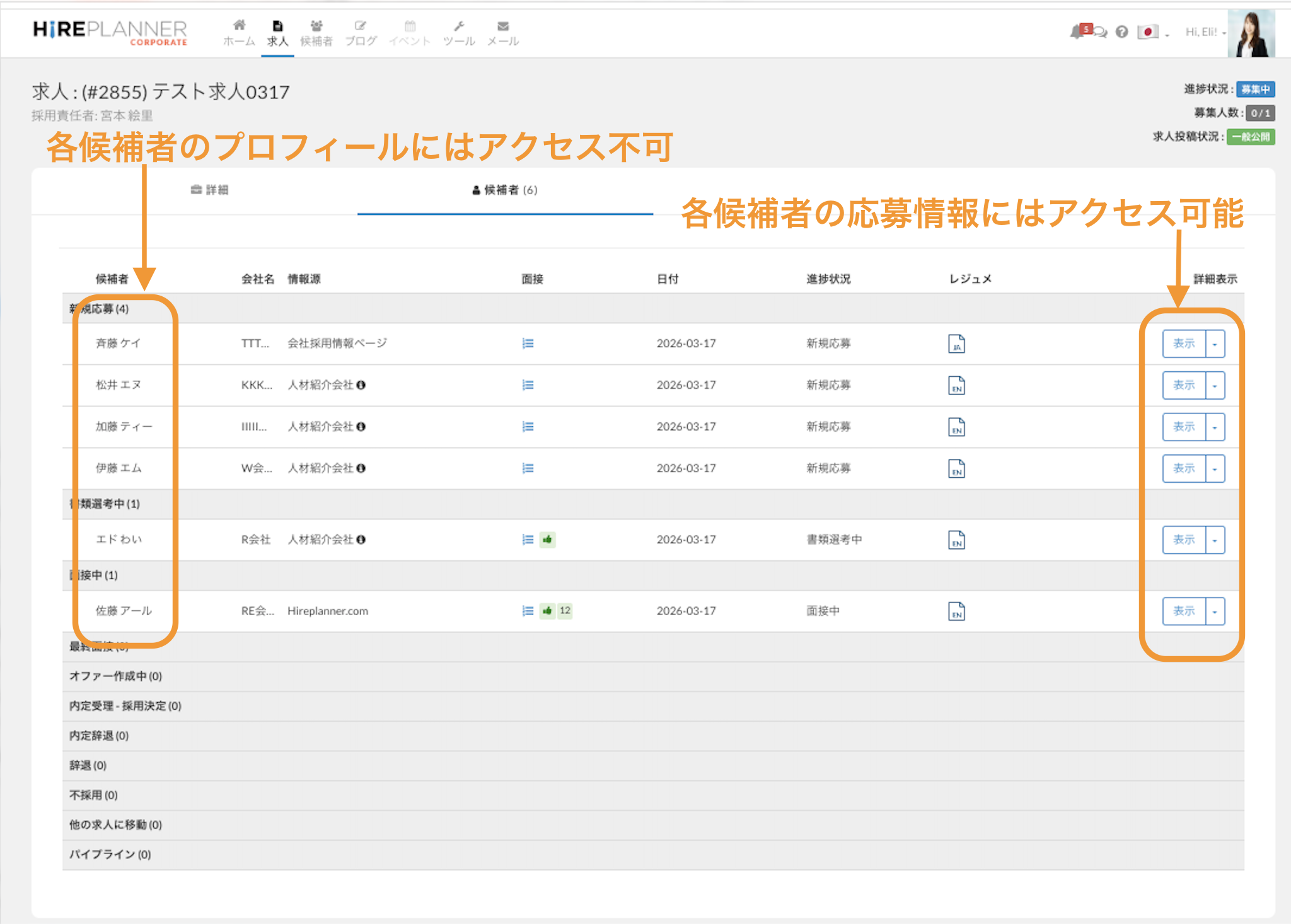Screen dimensions: 1291x924
Task: Click the 表示 button for 加藤 ティー
Action: pyautogui.click(x=1183, y=427)
